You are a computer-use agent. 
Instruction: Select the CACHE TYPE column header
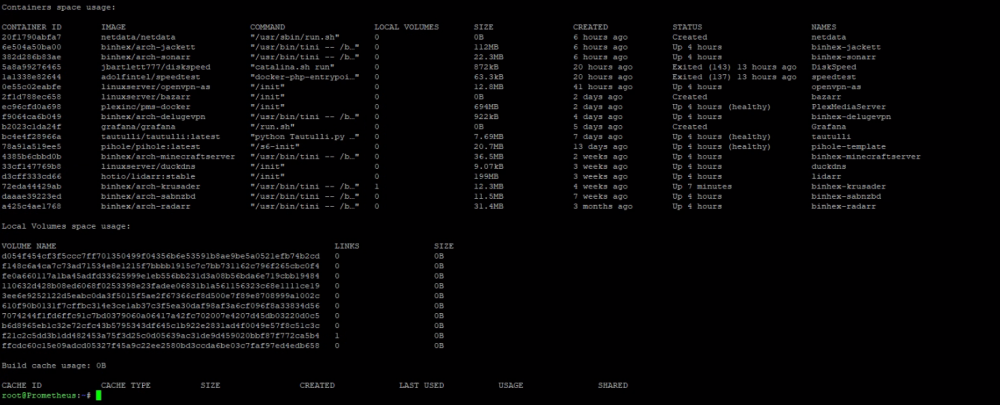[x=126, y=385]
